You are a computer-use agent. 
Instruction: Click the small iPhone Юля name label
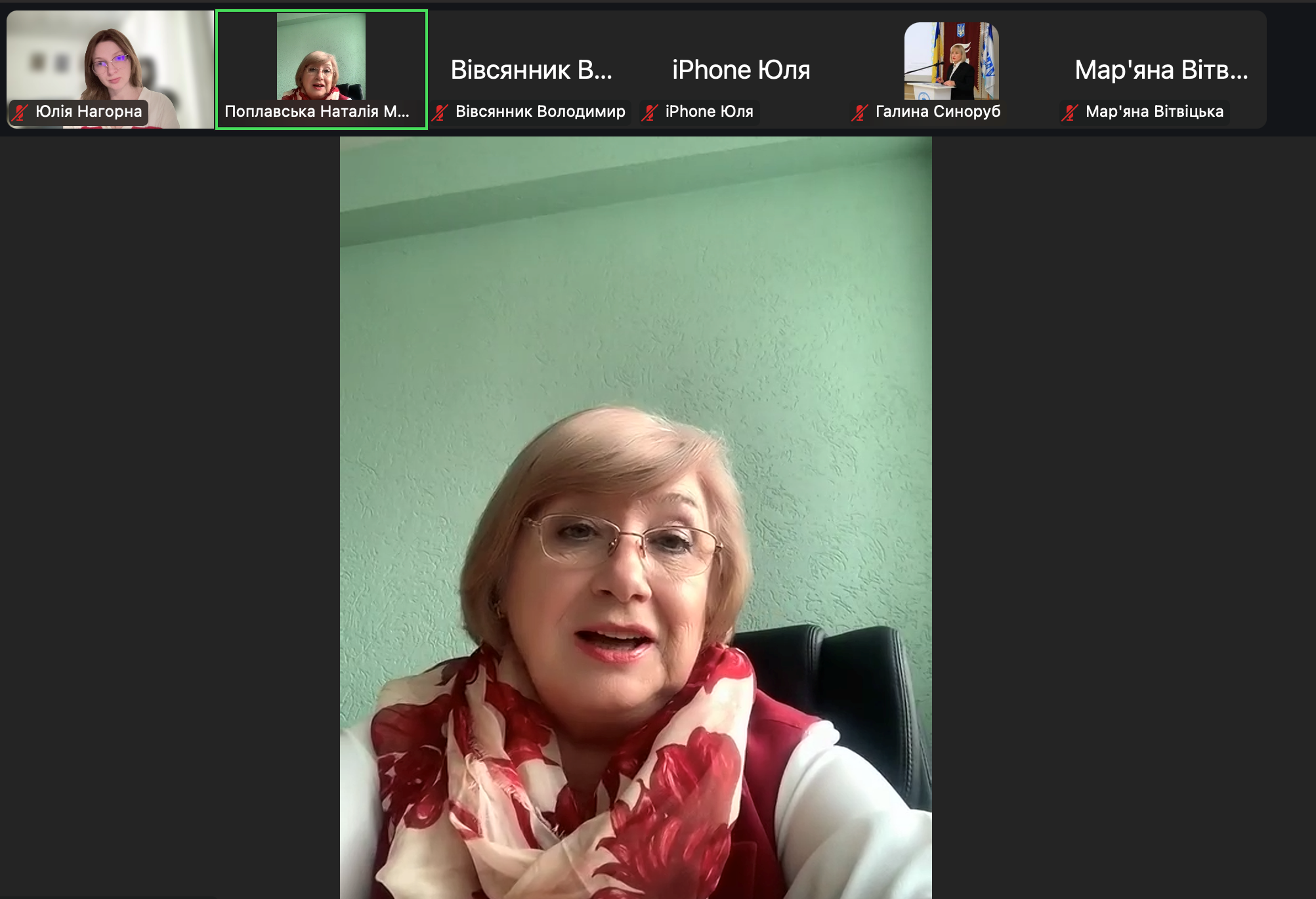709,112
